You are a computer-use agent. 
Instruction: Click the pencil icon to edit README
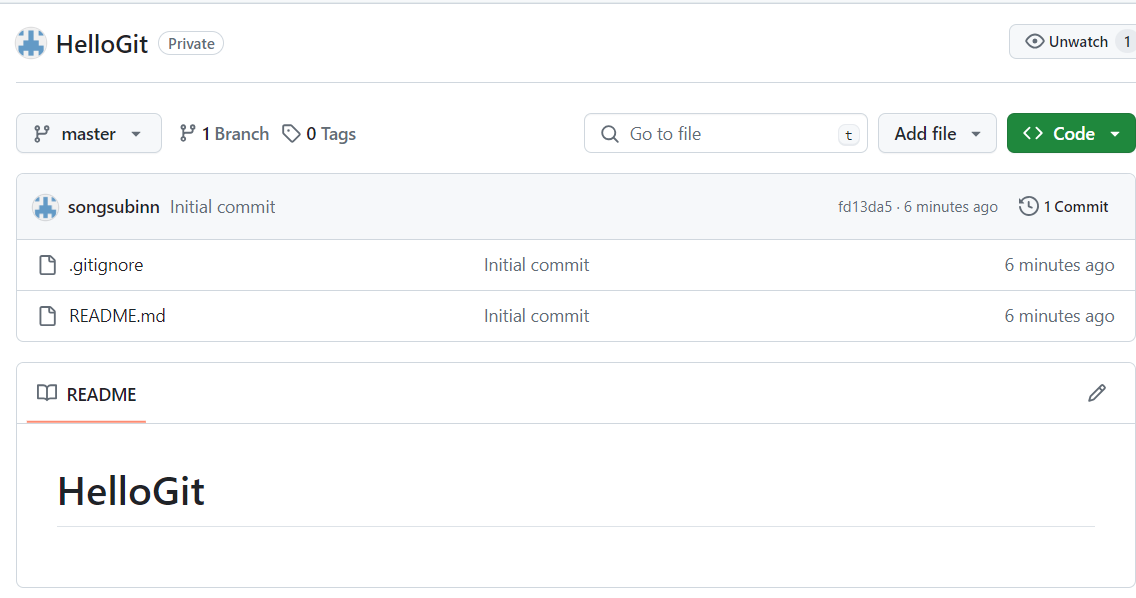[1097, 393]
